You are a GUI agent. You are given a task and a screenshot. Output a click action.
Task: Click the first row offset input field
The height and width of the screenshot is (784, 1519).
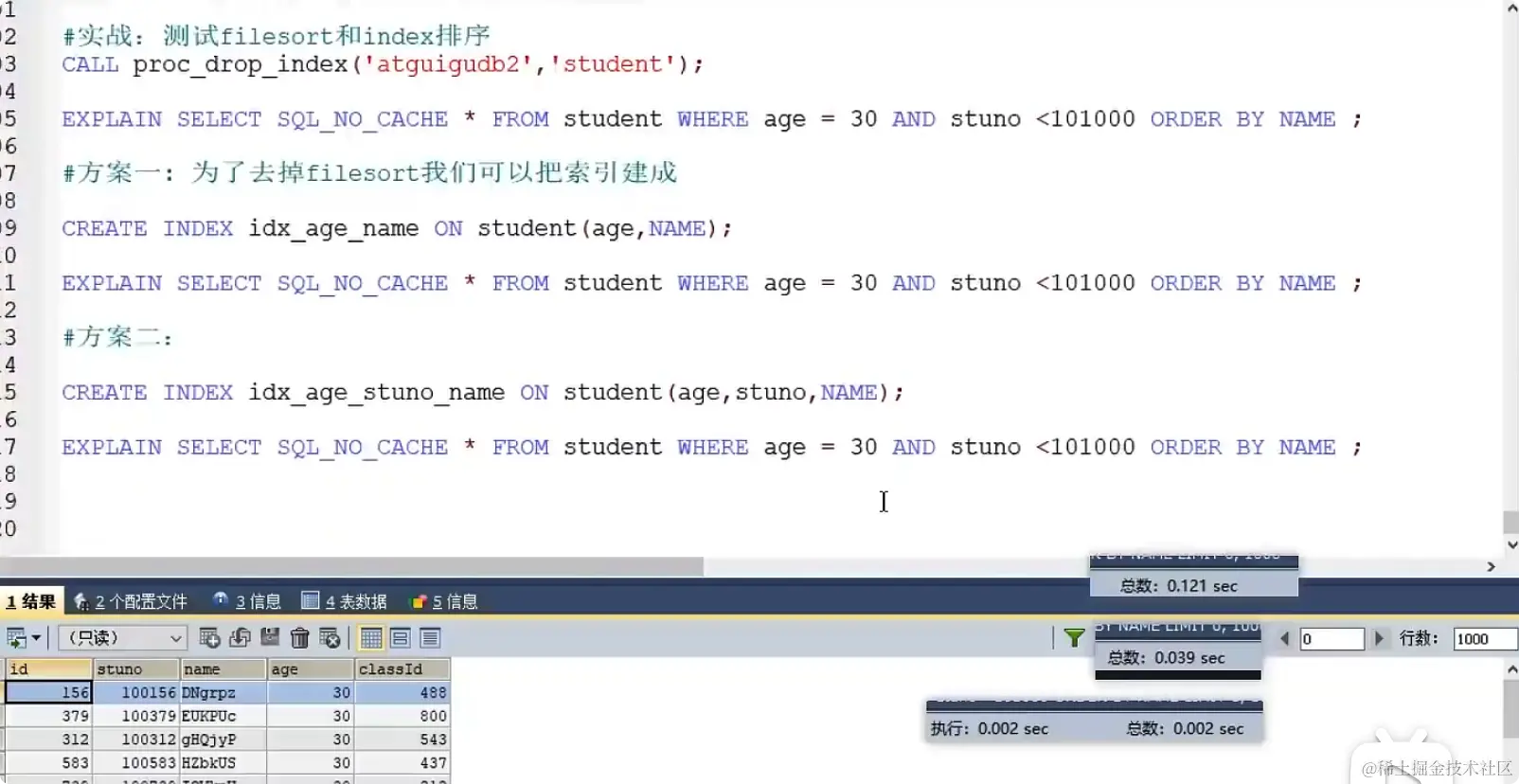(x=1331, y=639)
